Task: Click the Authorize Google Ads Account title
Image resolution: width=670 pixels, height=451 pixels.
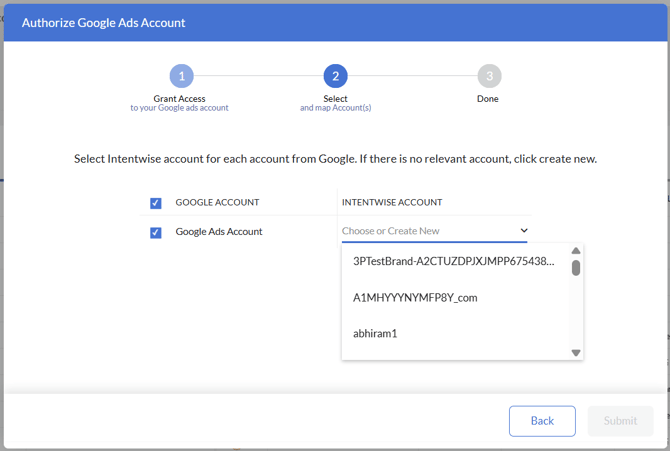Action: (x=103, y=23)
